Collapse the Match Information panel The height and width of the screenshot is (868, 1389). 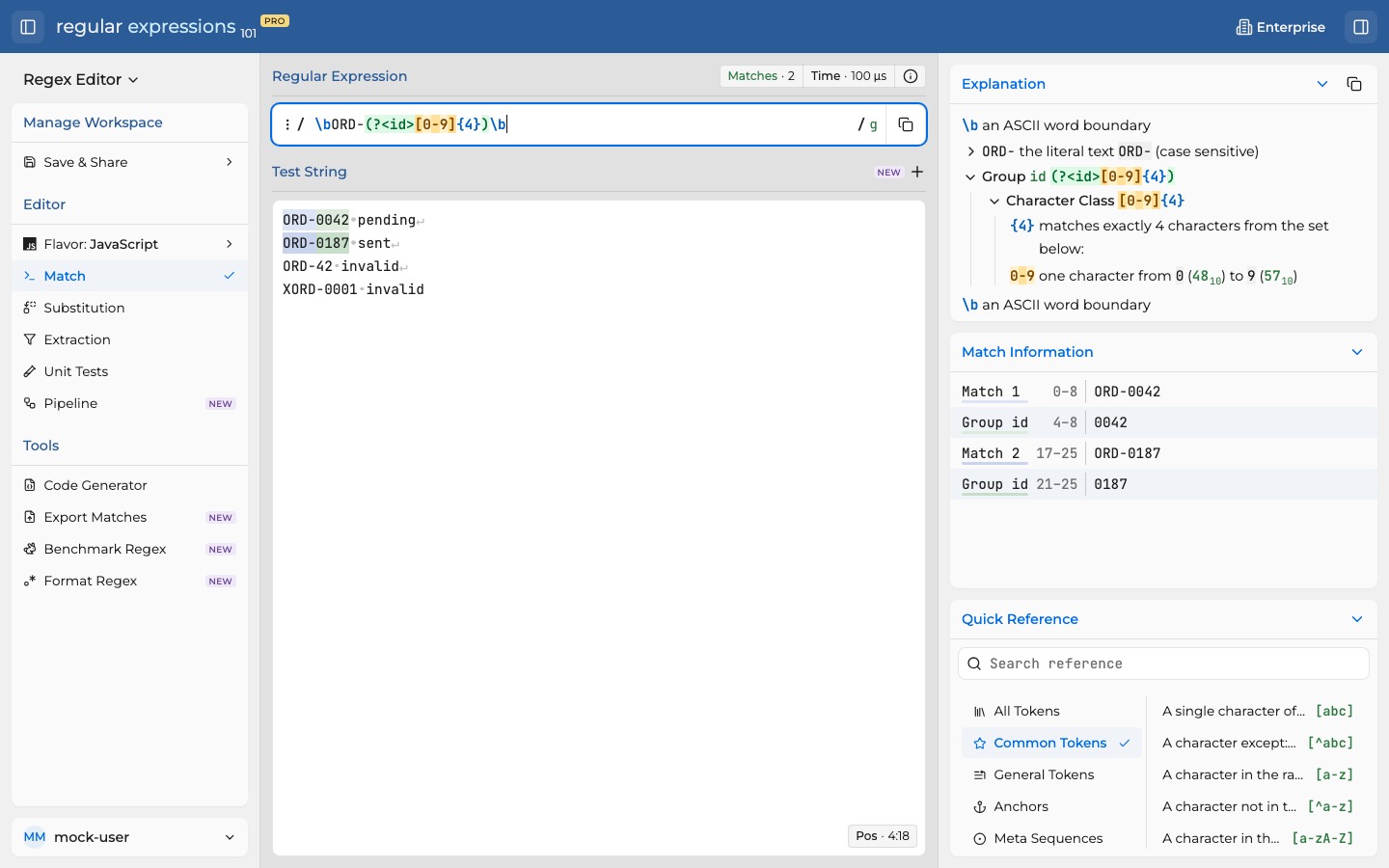1357,352
